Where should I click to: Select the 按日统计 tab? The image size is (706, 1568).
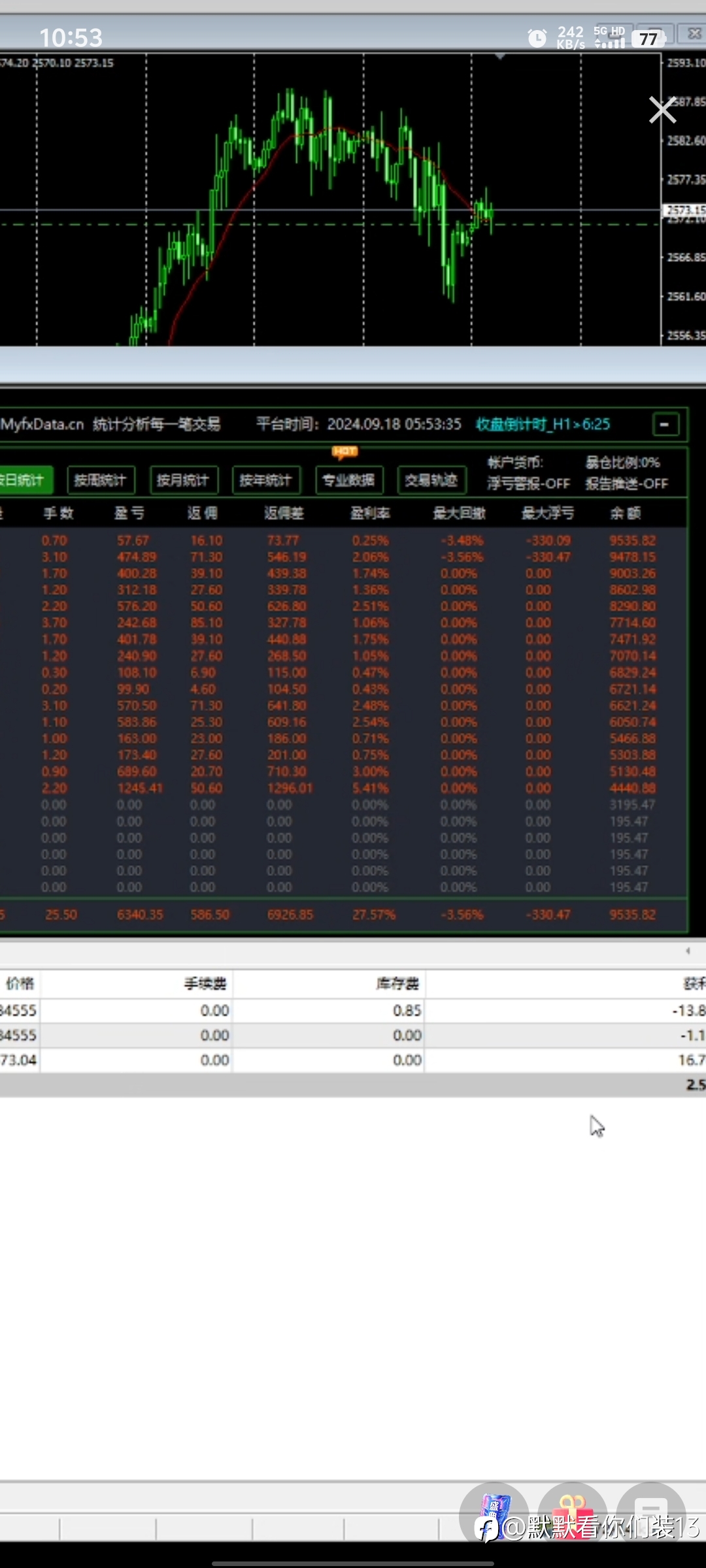[25, 480]
